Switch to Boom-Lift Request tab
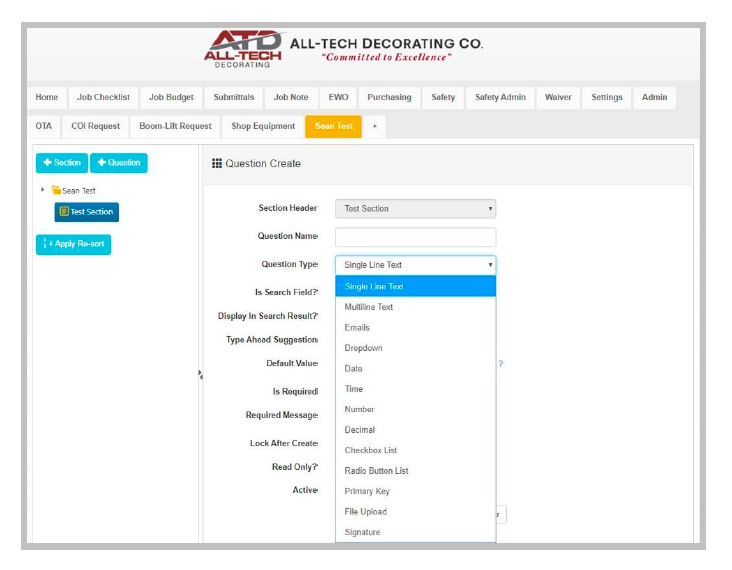Screen dimensions: 732x570 [x=175, y=126]
